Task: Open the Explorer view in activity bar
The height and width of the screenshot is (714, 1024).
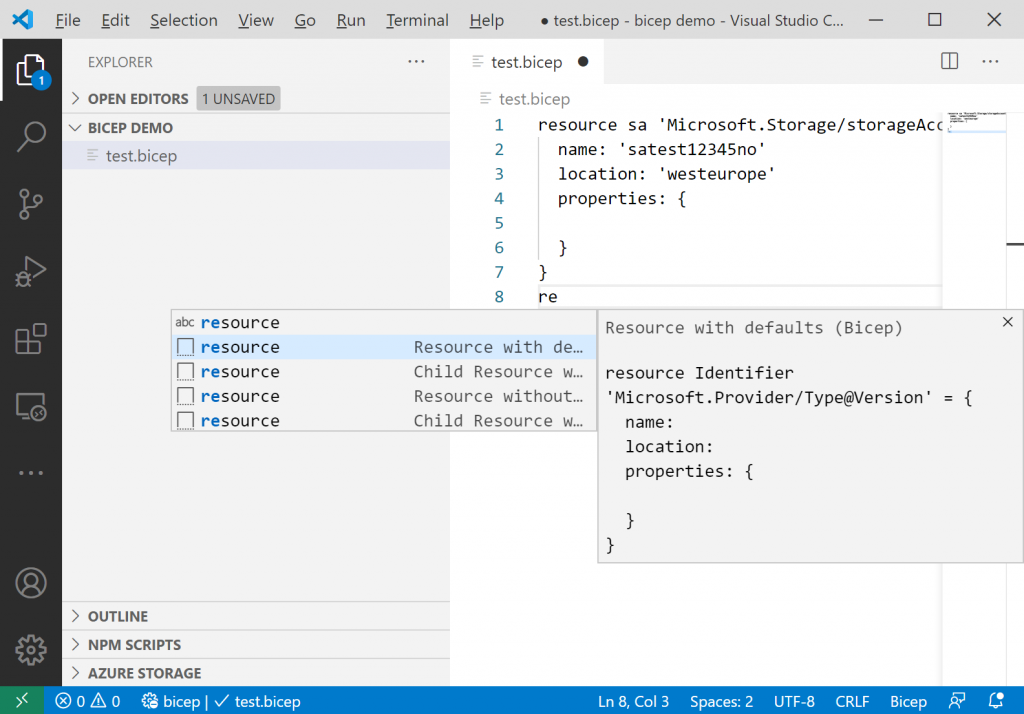Action: (31, 70)
